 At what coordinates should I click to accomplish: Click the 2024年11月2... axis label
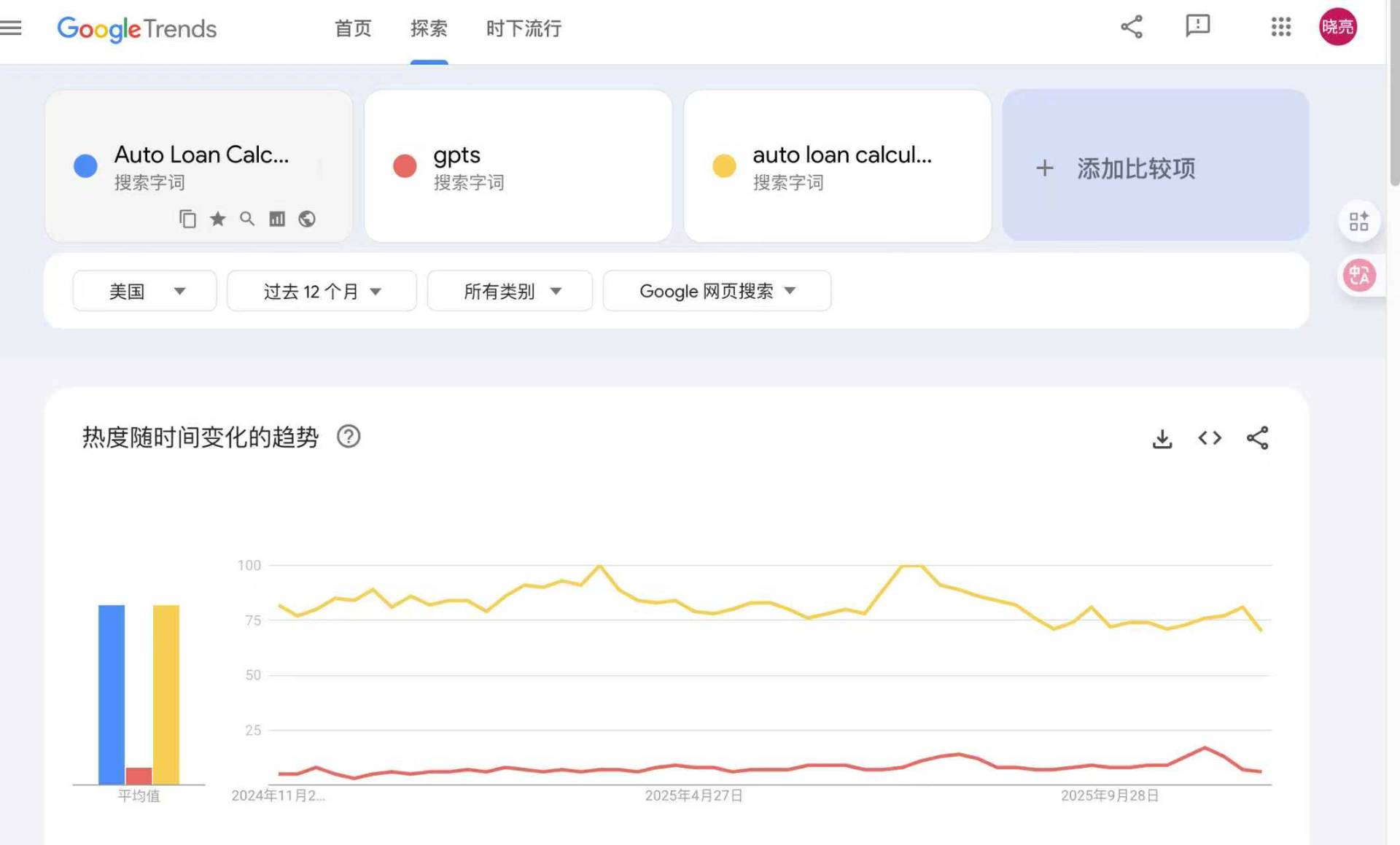pyautogui.click(x=278, y=795)
